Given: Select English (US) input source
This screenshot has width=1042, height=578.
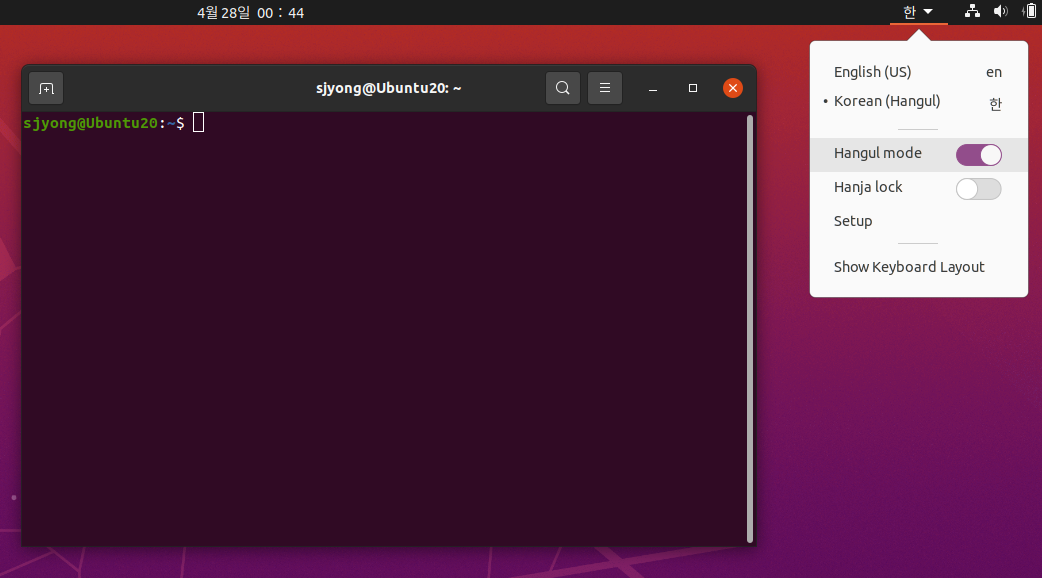Looking at the screenshot, I should [x=918, y=72].
